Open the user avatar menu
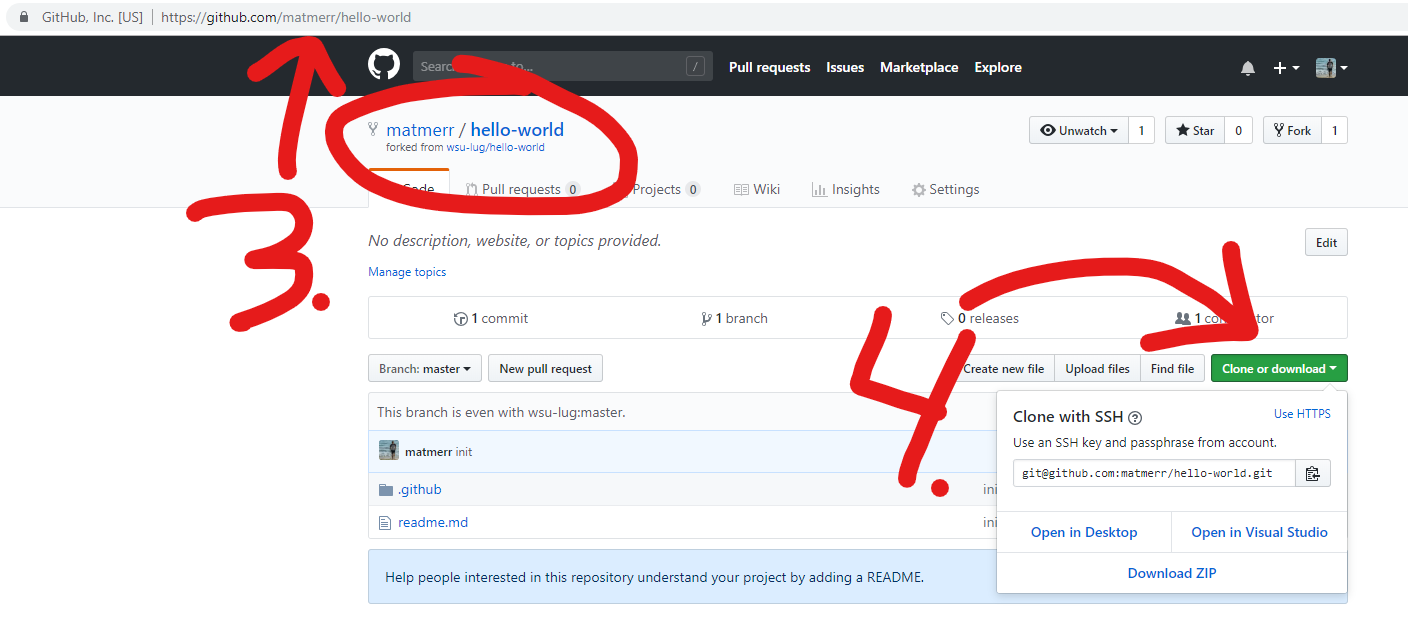This screenshot has width=1408, height=638. [x=1332, y=68]
